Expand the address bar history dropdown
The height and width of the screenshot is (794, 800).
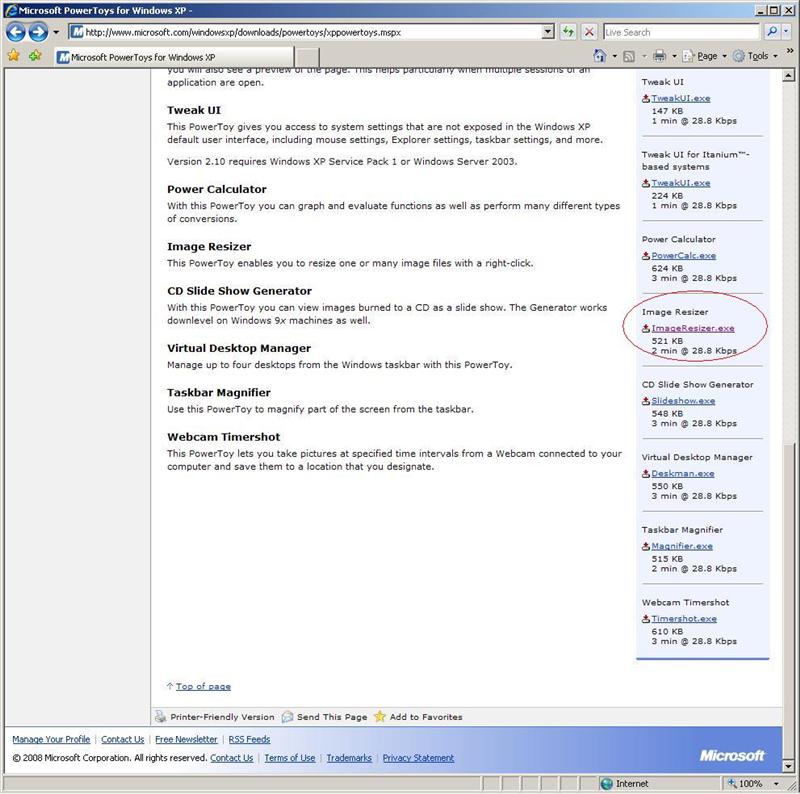(x=548, y=32)
